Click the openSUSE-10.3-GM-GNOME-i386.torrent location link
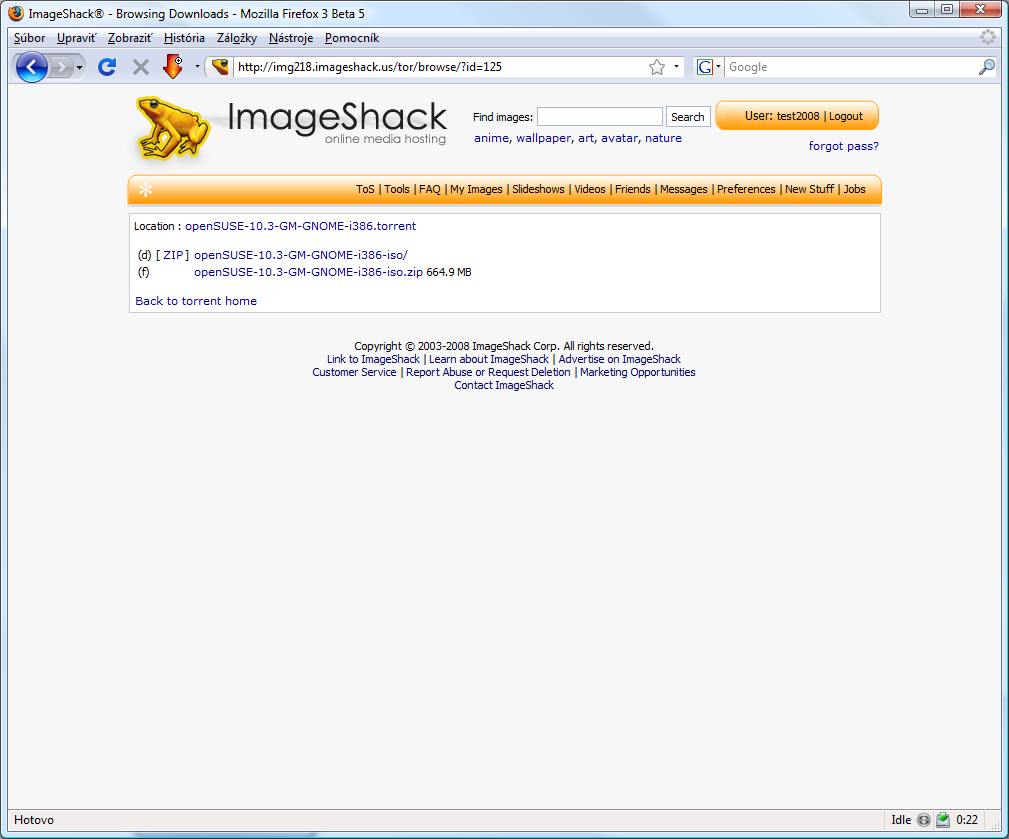Screen dimensions: 1009x839 click(301, 226)
